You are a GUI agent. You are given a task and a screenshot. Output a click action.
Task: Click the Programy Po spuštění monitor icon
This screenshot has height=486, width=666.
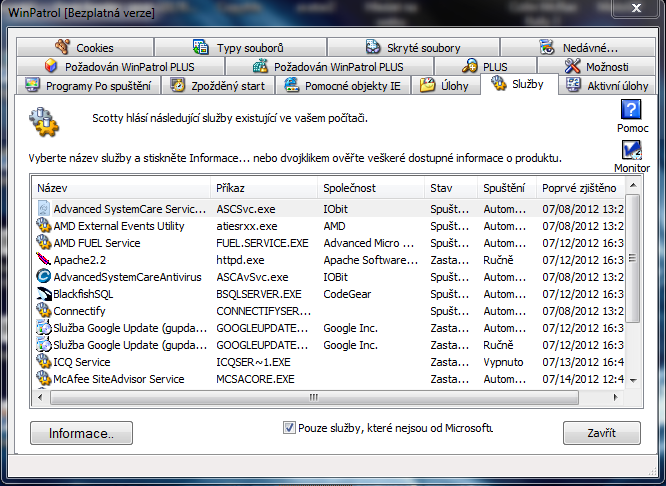pos(32,85)
